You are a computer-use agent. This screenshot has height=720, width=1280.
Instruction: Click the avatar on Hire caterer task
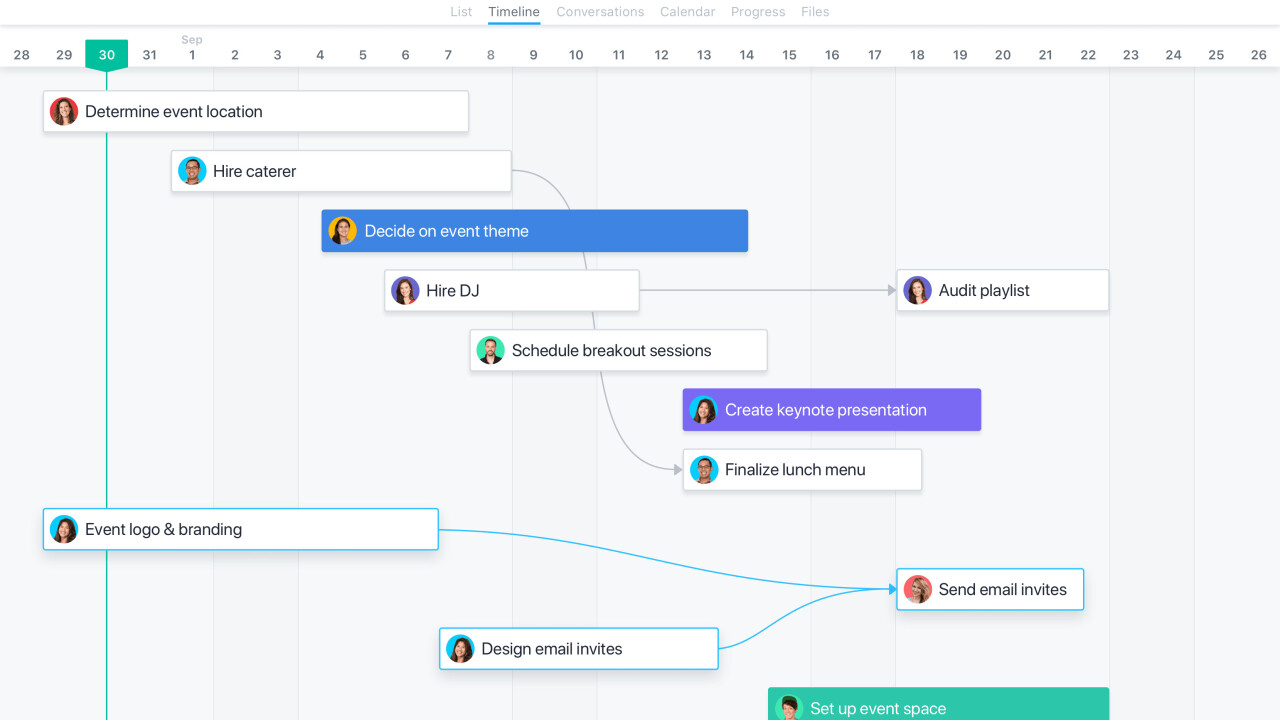pyautogui.click(x=192, y=171)
